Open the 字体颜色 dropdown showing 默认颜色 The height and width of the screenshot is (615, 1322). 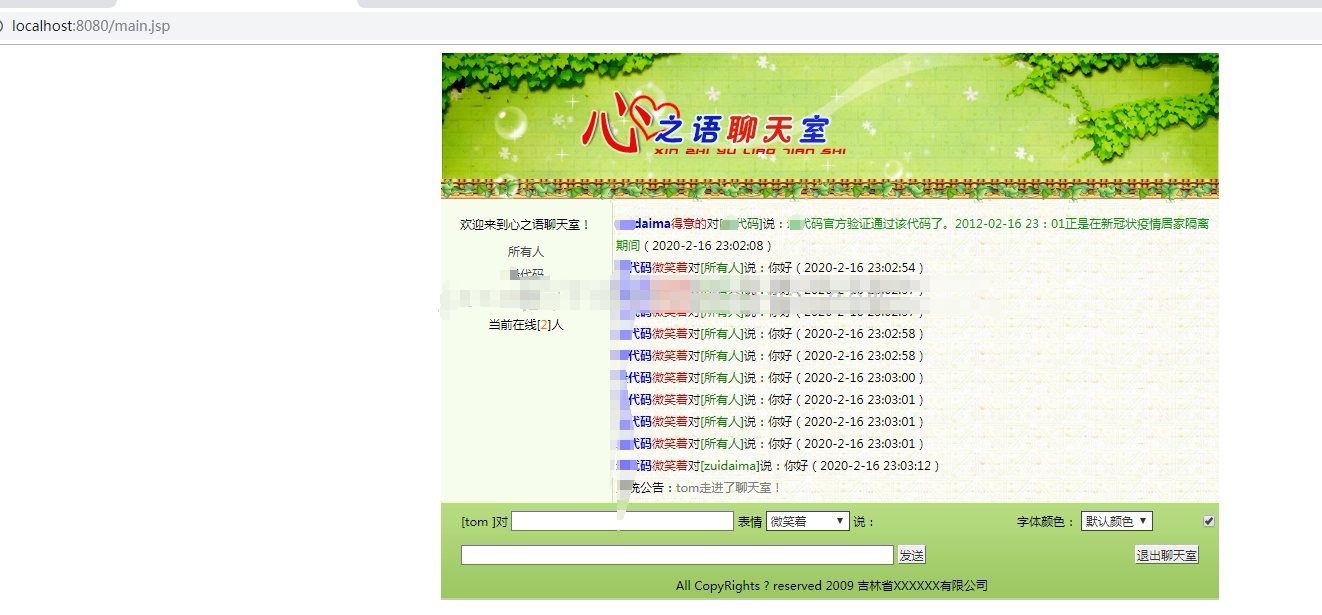coord(1117,521)
